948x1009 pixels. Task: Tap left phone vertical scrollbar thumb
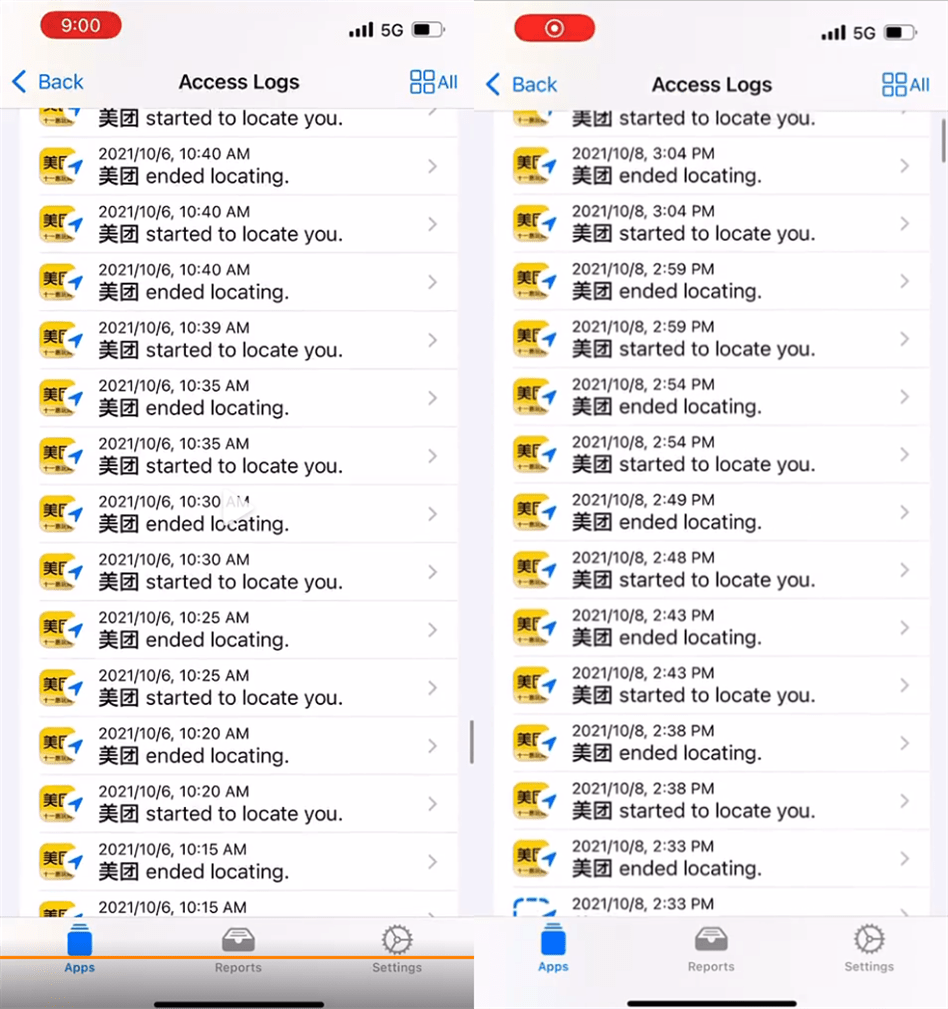coord(472,741)
